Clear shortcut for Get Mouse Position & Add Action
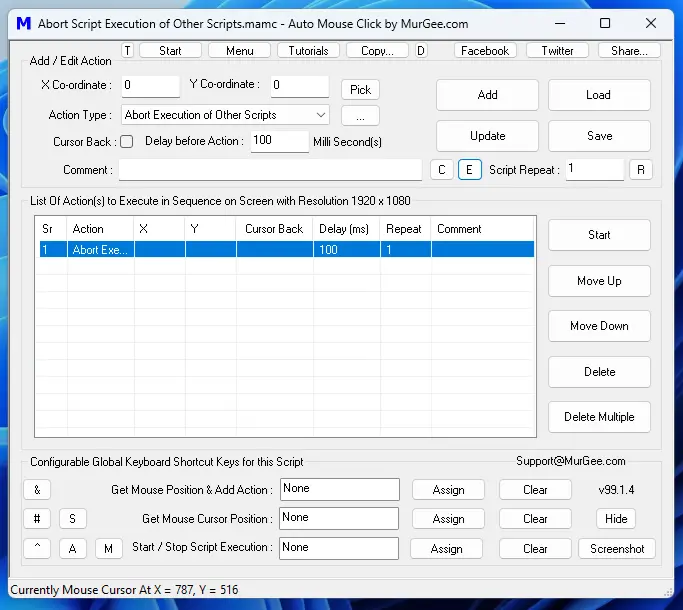This screenshot has width=683, height=610. (x=535, y=490)
